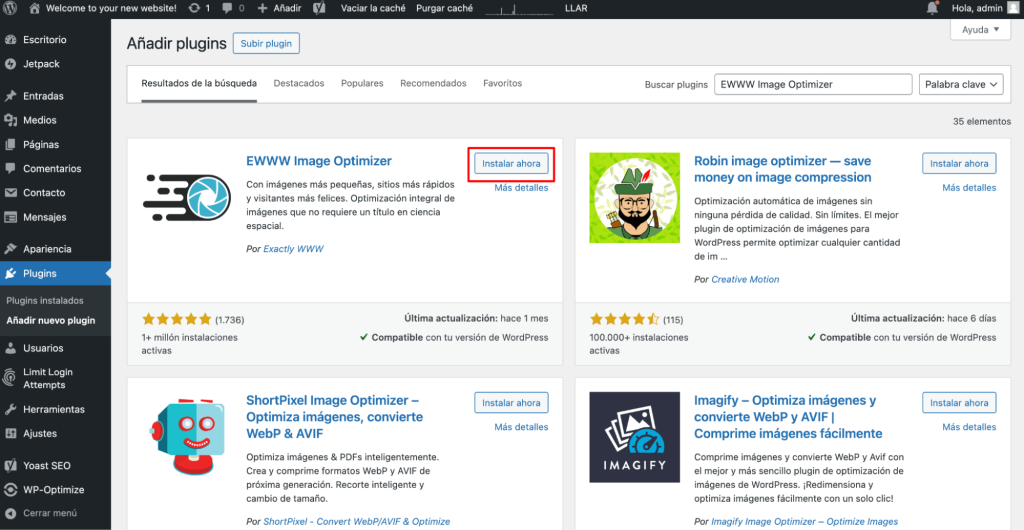Click the Plugins plug icon in sidebar
Screen dimensions: 1024x530
(10, 273)
